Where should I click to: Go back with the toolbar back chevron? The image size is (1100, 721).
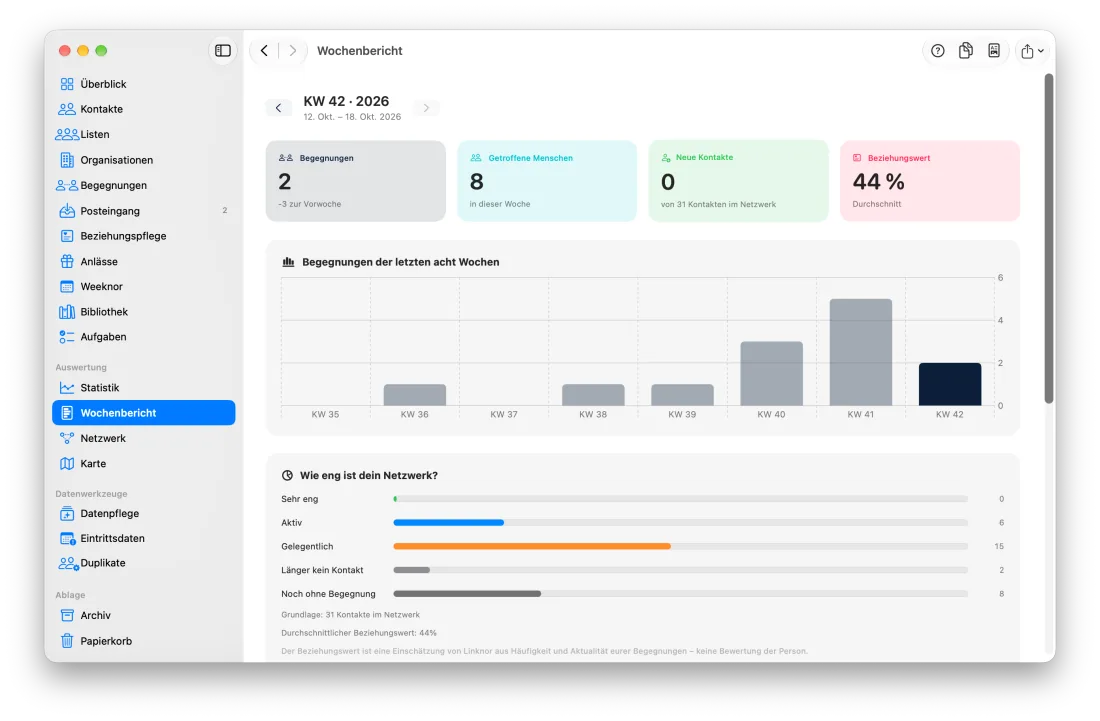pos(264,50)
